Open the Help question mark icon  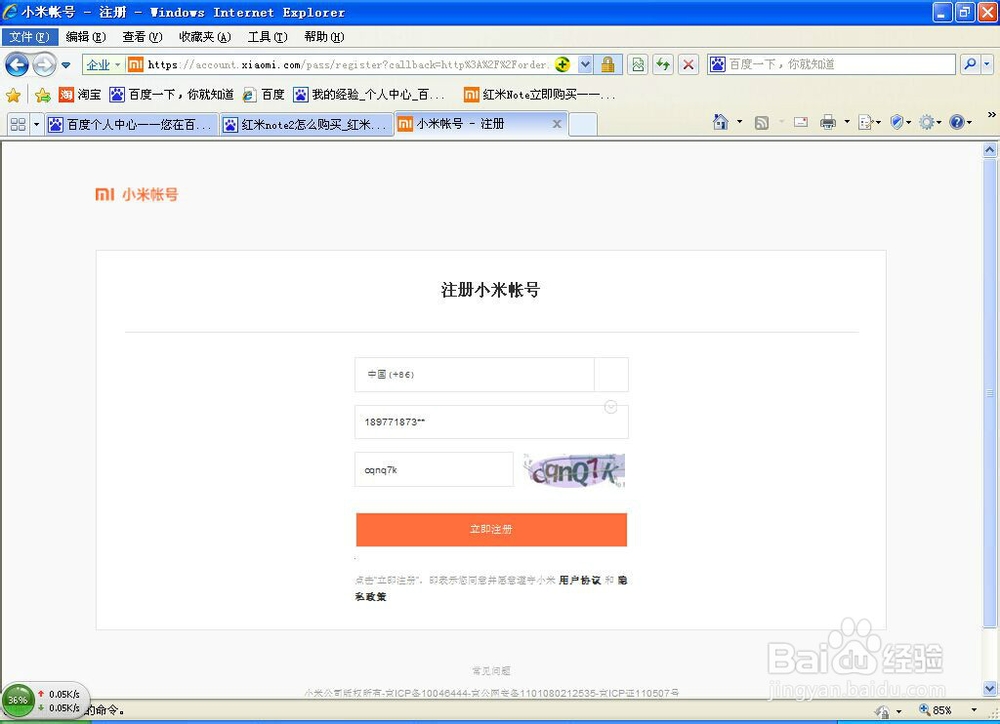pyautogui.click(x=960, y=122)
